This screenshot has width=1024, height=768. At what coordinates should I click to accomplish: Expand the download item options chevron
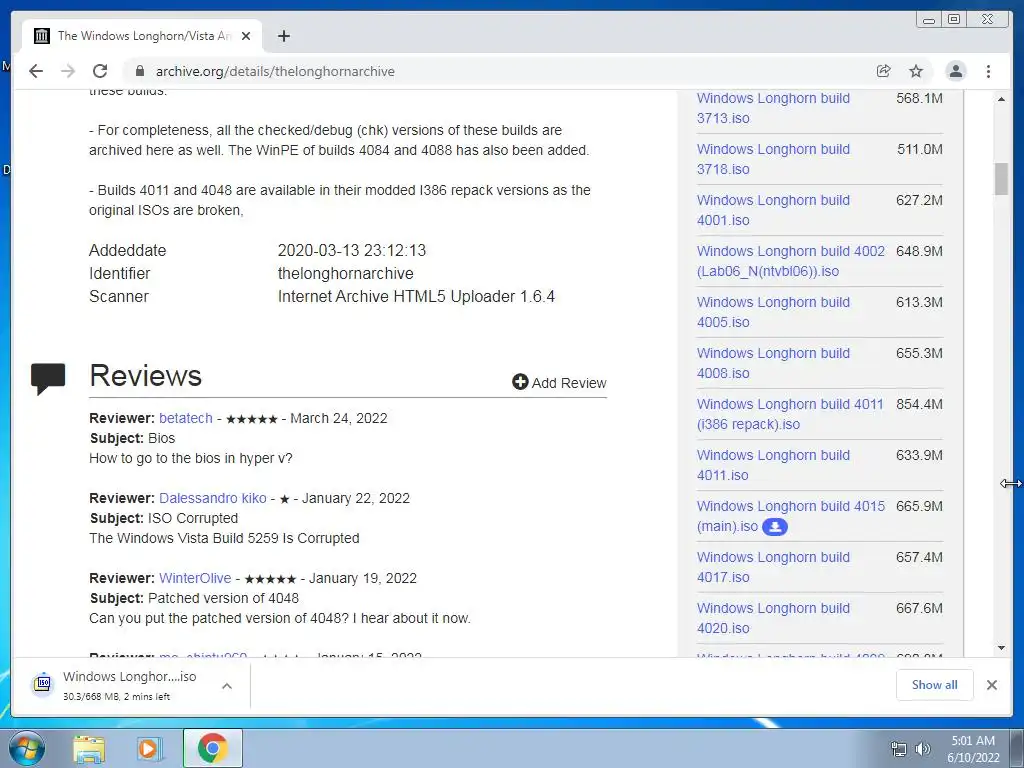click(227, 686)
